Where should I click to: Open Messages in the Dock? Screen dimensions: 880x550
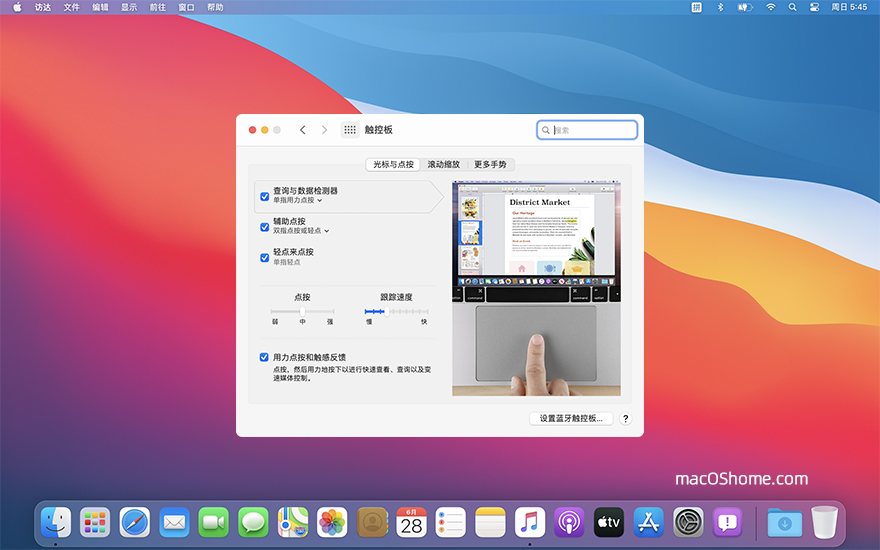[253, 522]
